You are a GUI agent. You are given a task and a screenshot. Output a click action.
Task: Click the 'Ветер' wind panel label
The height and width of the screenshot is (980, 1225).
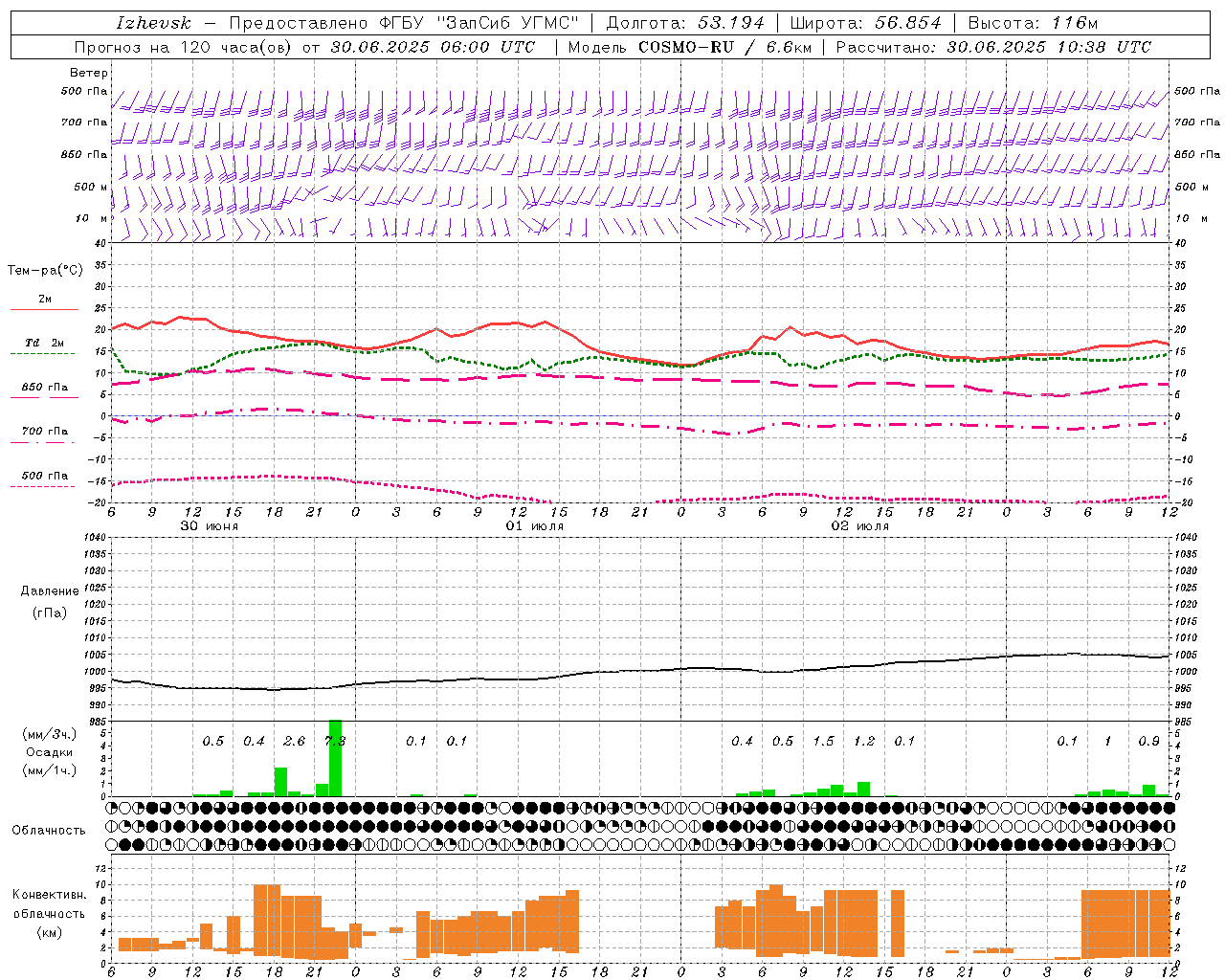89,73
